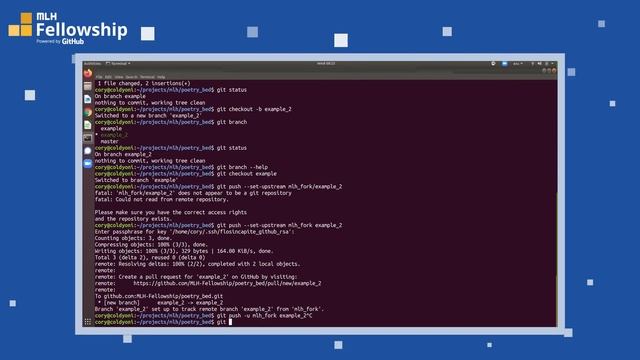Image resolution: width=640 pixels, height=360 pixels.
Task: Click '* [new branch] example_2 -> example_2' line
Action: (x=160, y=303)
